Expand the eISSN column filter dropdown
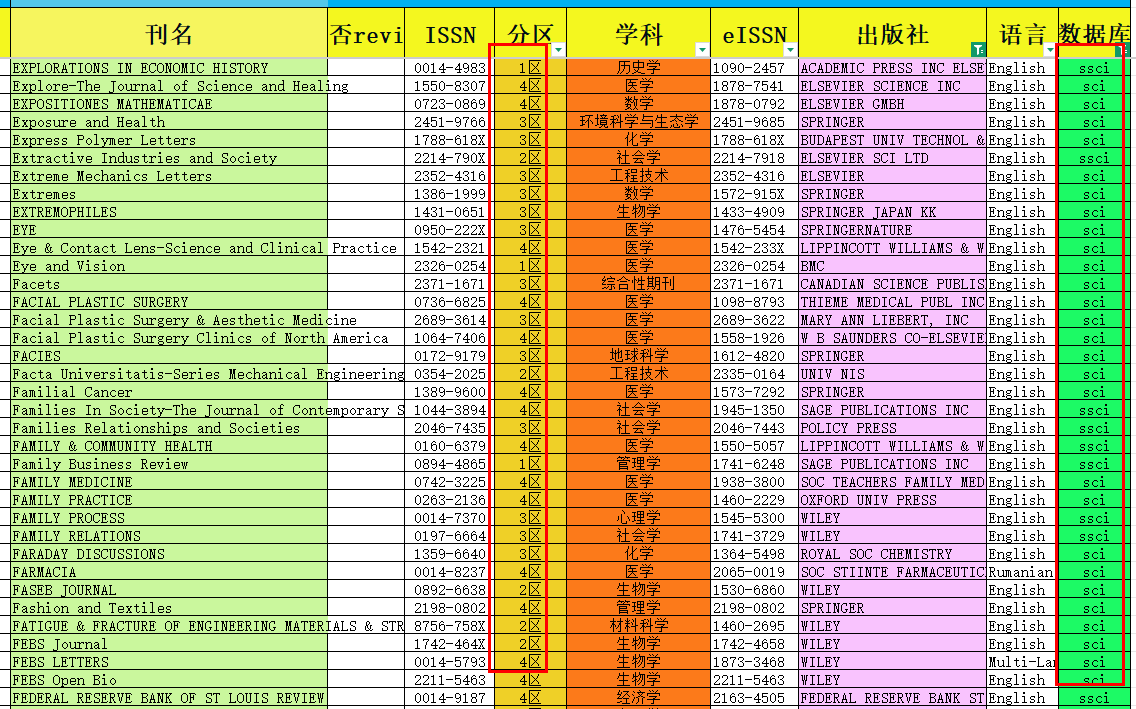This screenshot has width=1136, height=709. click(790, 49)
